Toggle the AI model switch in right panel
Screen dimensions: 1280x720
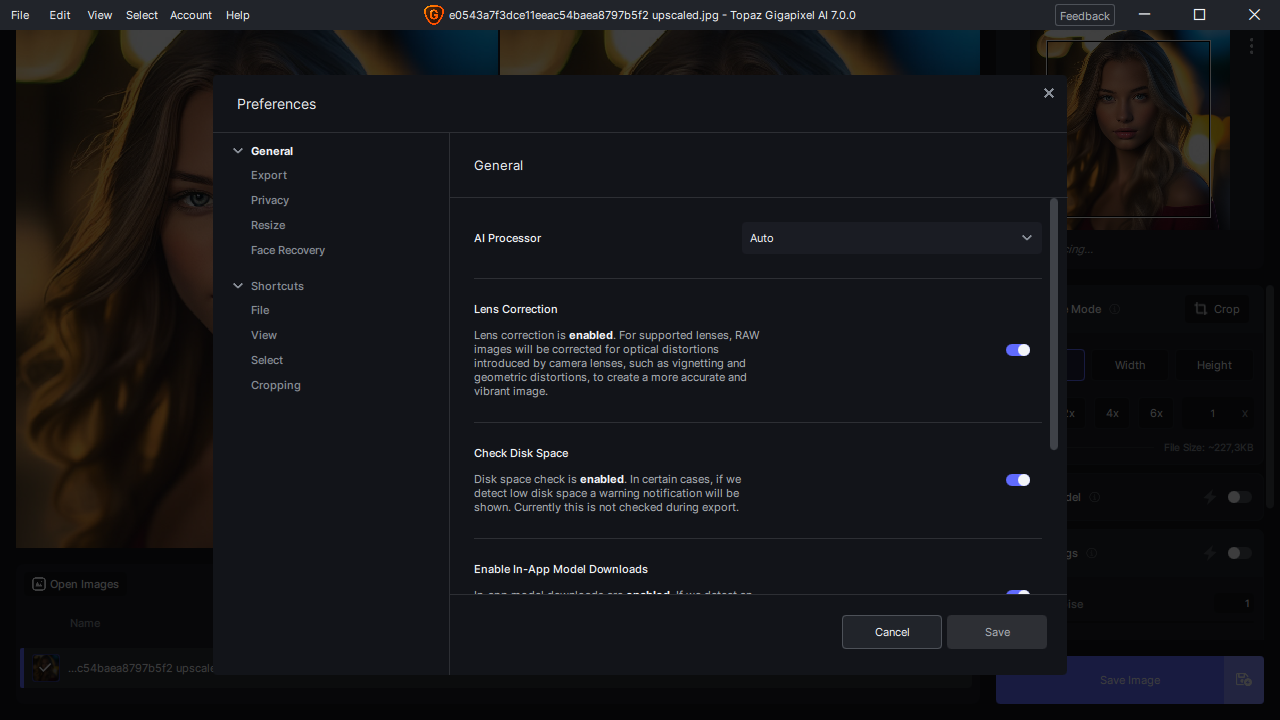click(1239, 497)
